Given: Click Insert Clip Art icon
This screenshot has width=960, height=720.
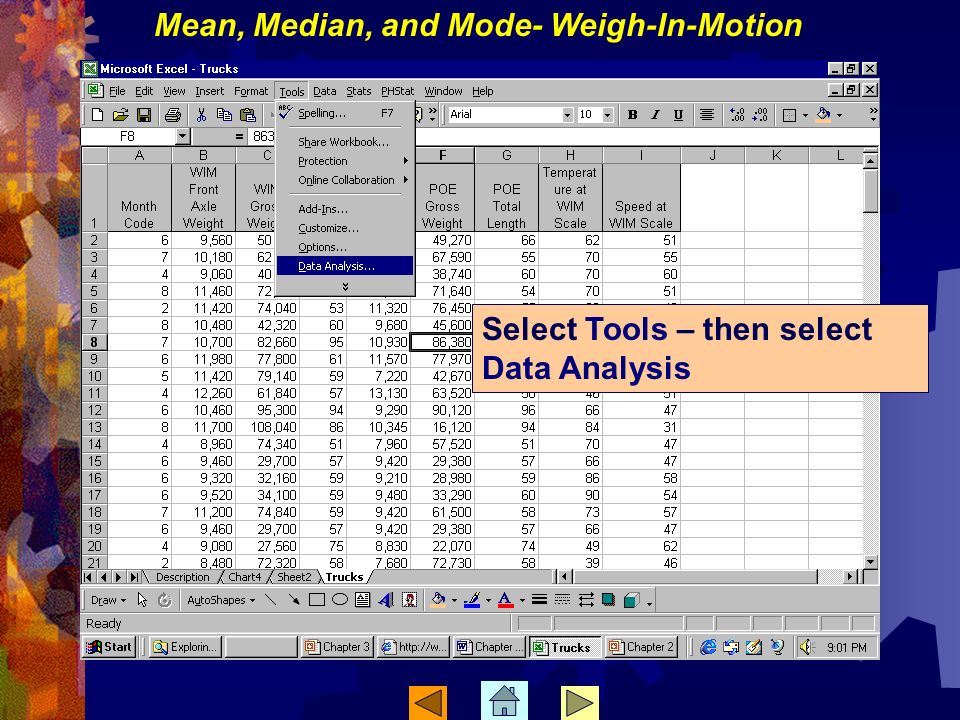Looking at the screenshot, I should click(x=409, y=600).
